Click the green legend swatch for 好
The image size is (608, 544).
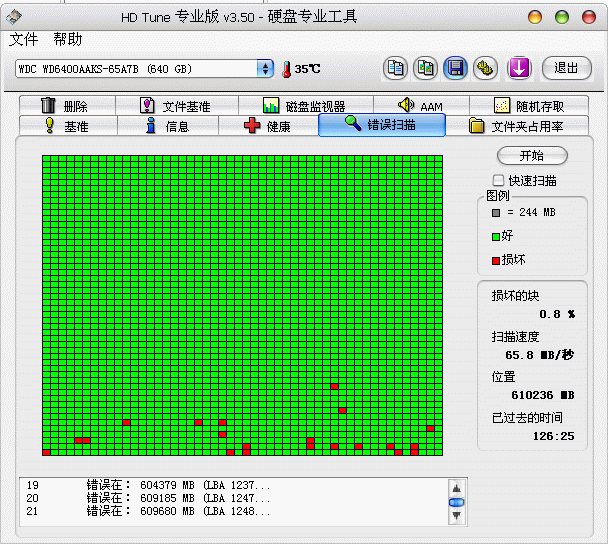[x=496, y=237]
